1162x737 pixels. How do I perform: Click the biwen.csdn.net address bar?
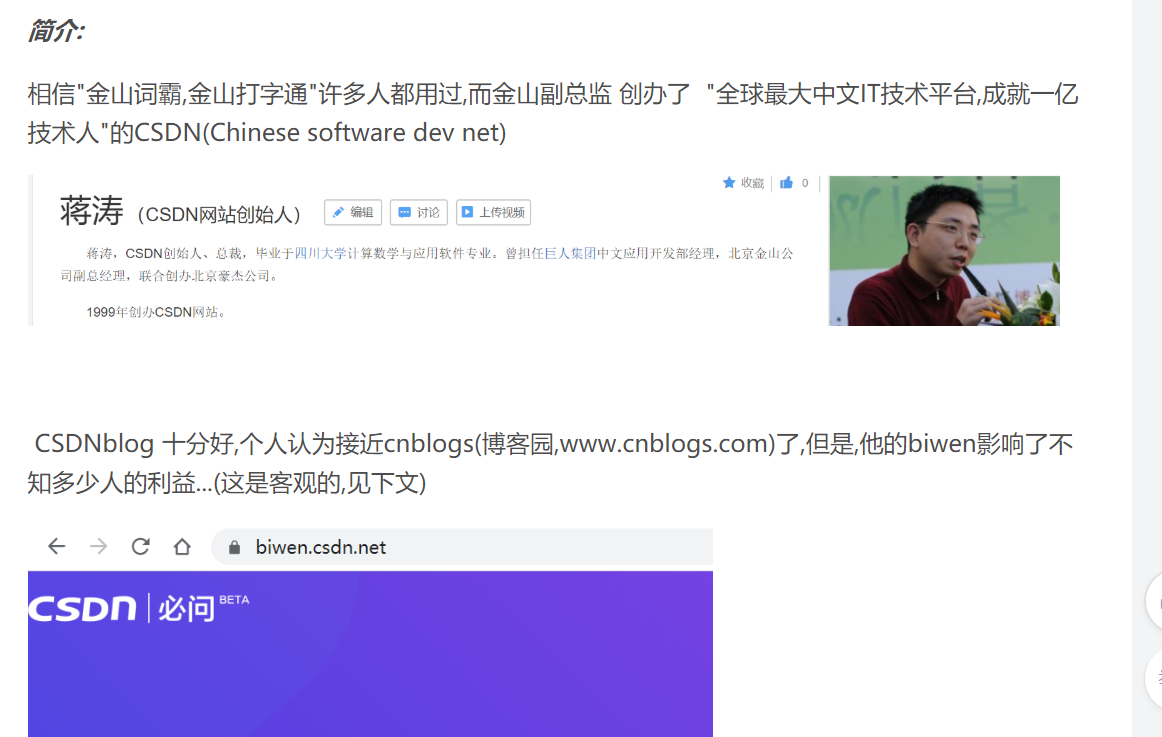point(462,547)
